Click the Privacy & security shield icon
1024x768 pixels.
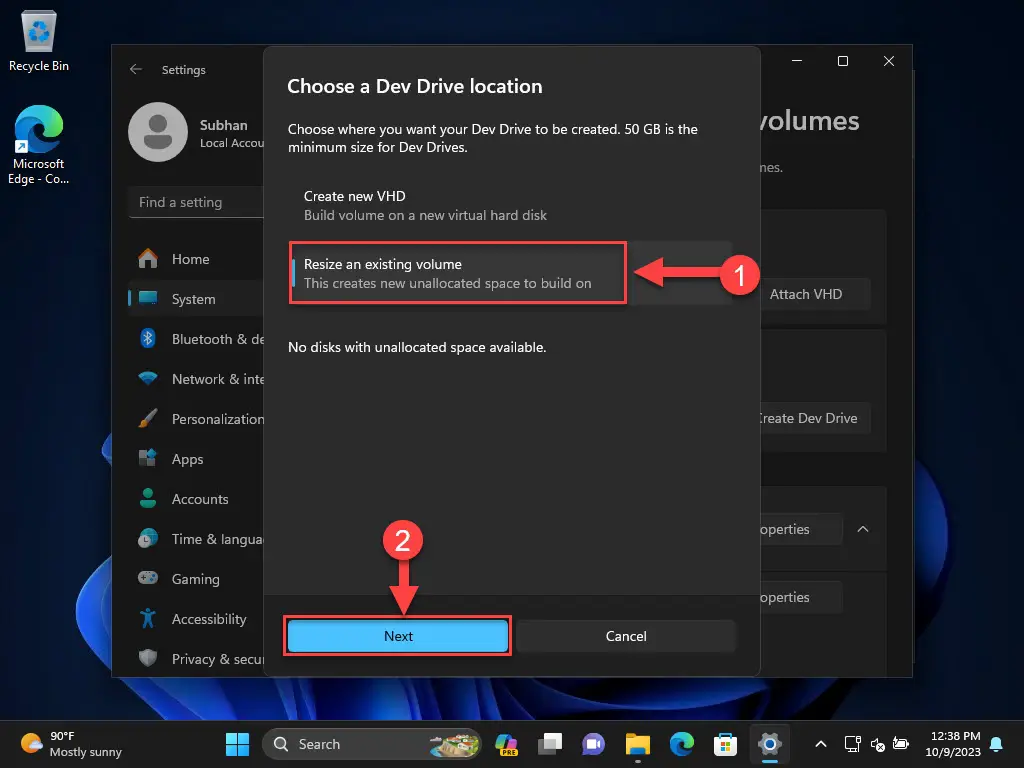coord(148,658)
